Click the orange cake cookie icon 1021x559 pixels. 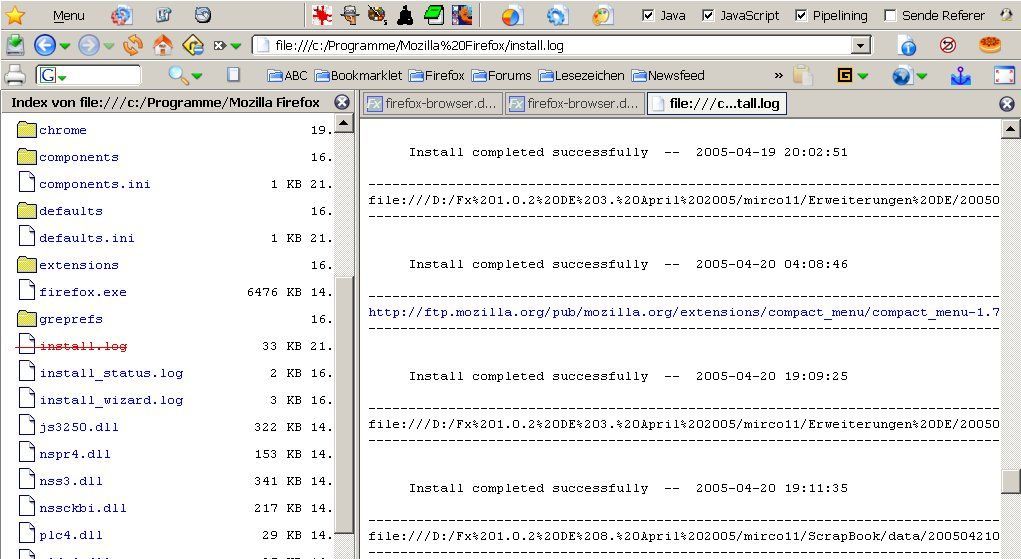[990, 45]
